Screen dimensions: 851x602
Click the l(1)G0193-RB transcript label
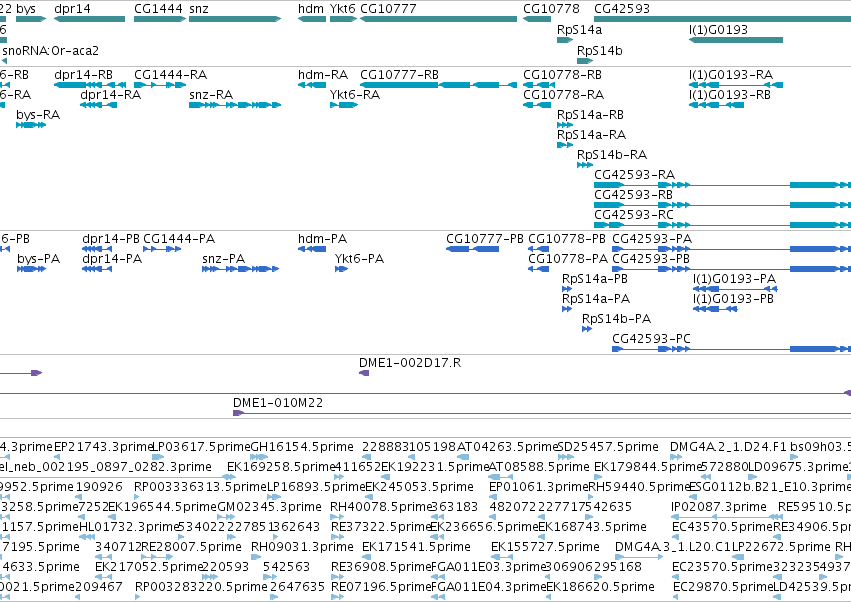729,94
